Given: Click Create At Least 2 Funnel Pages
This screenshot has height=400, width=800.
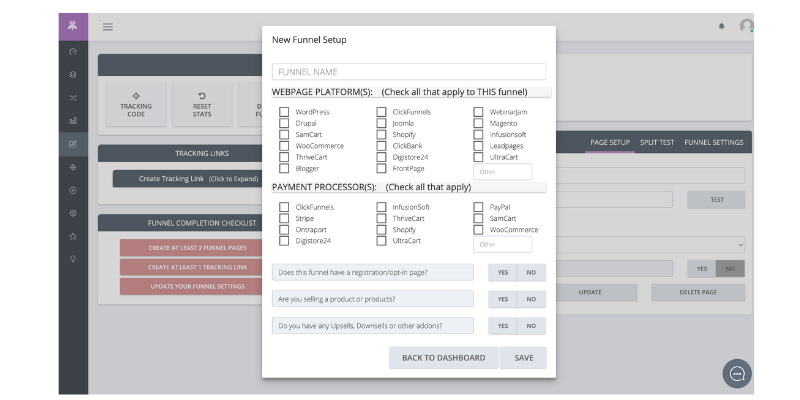Looking at the screenshot, I should (191, 247).
